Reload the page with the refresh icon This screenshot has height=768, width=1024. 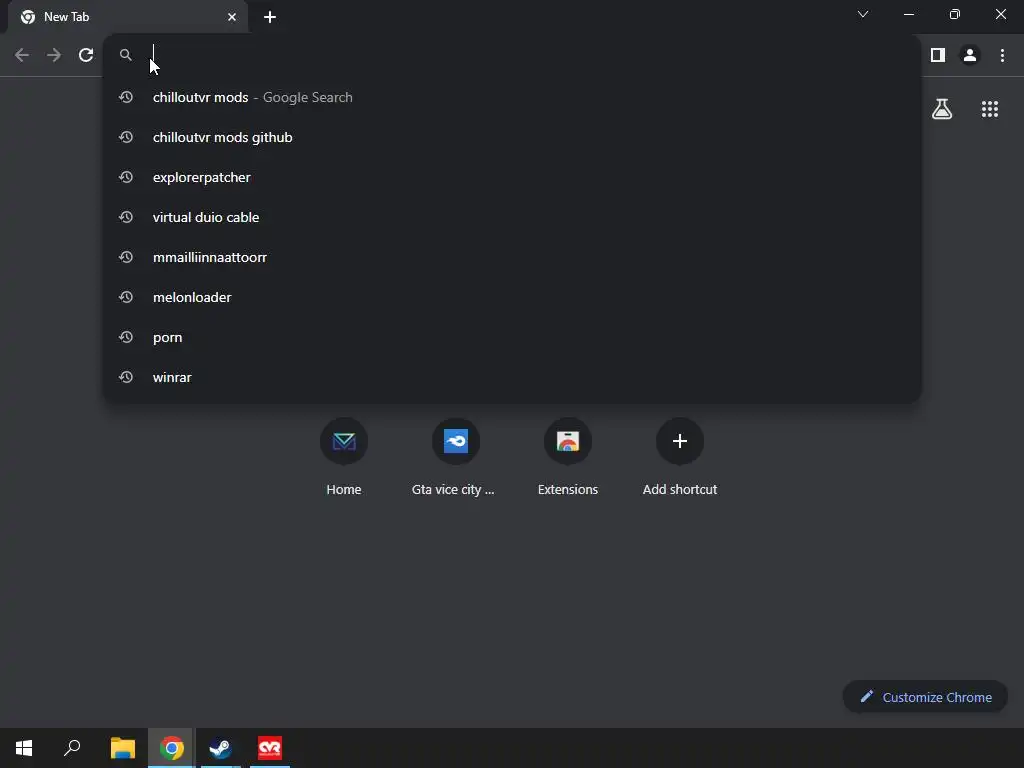pyautogui.click(x=86, y=56)
